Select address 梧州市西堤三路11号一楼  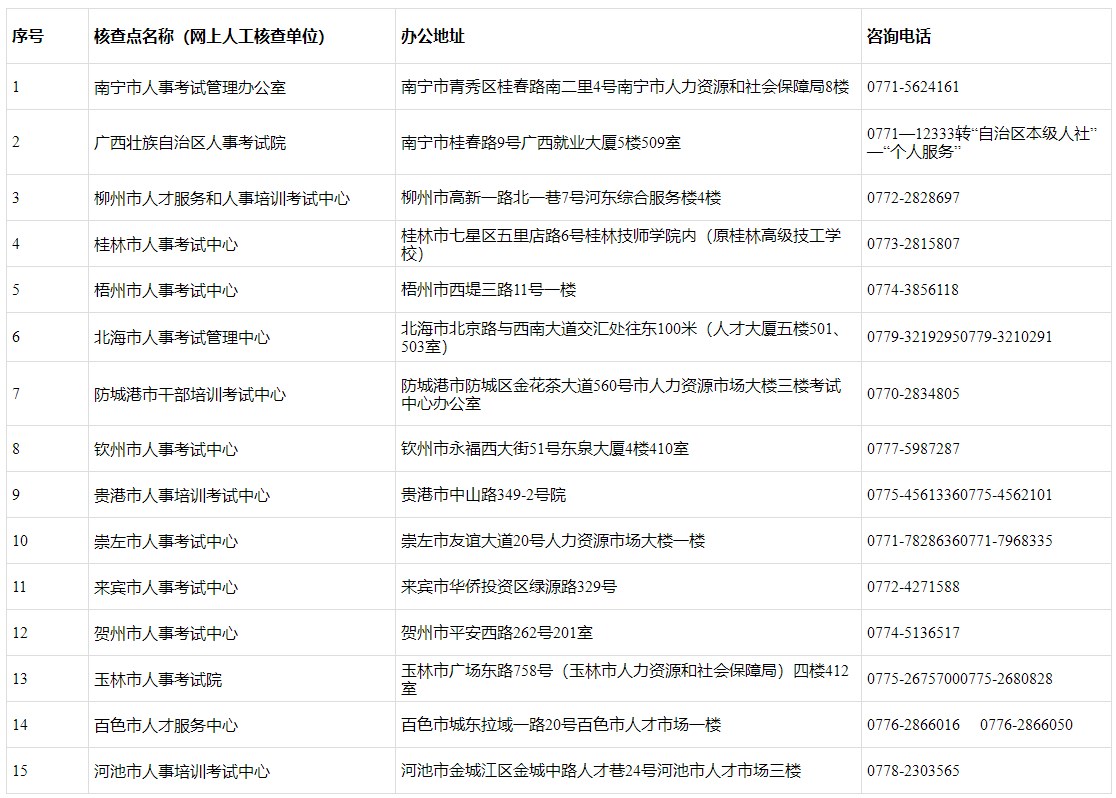coord(489,291)
